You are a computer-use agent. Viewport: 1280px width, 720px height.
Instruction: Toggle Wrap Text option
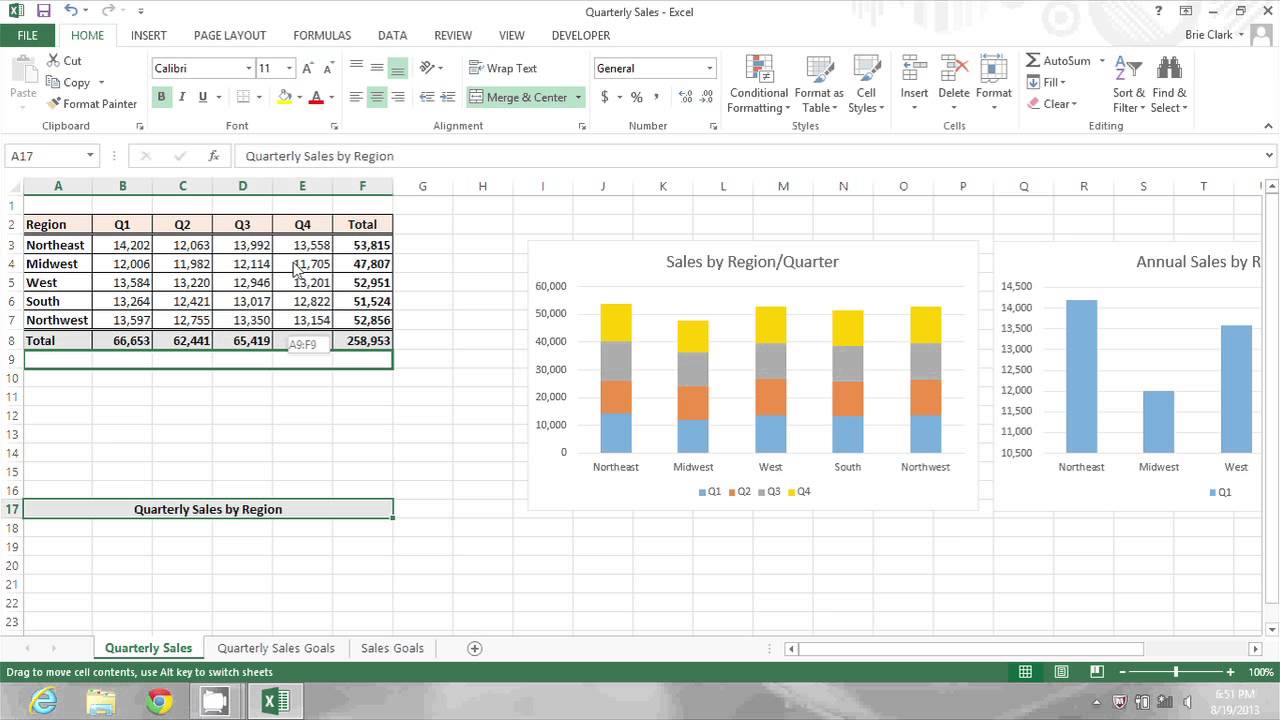(503, 68)
